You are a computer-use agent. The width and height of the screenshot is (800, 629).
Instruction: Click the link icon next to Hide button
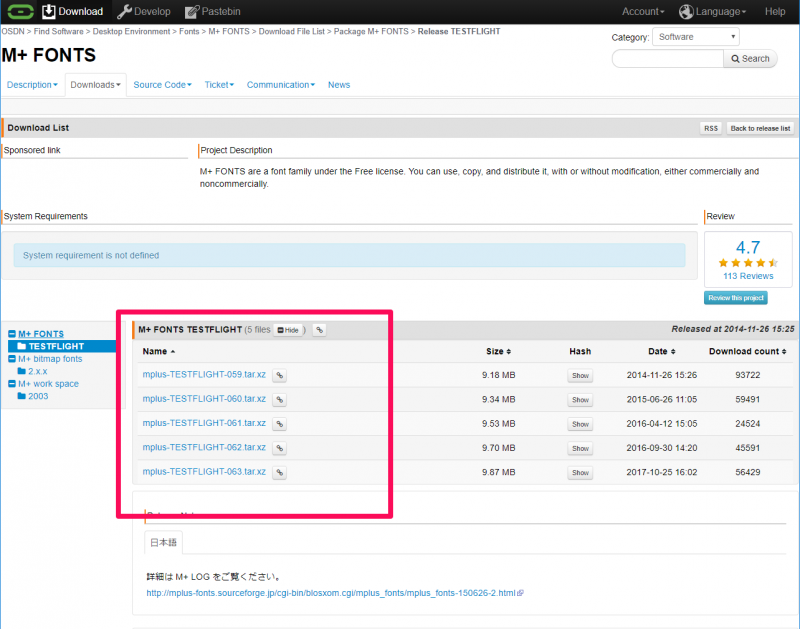319,330
